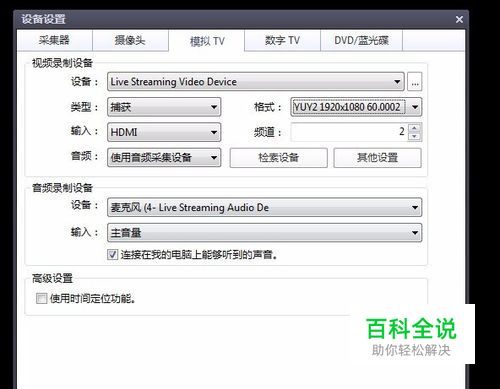Open the Live Streaming Video Device dropdown
The image size is (500, 389).
pos(256,82)
